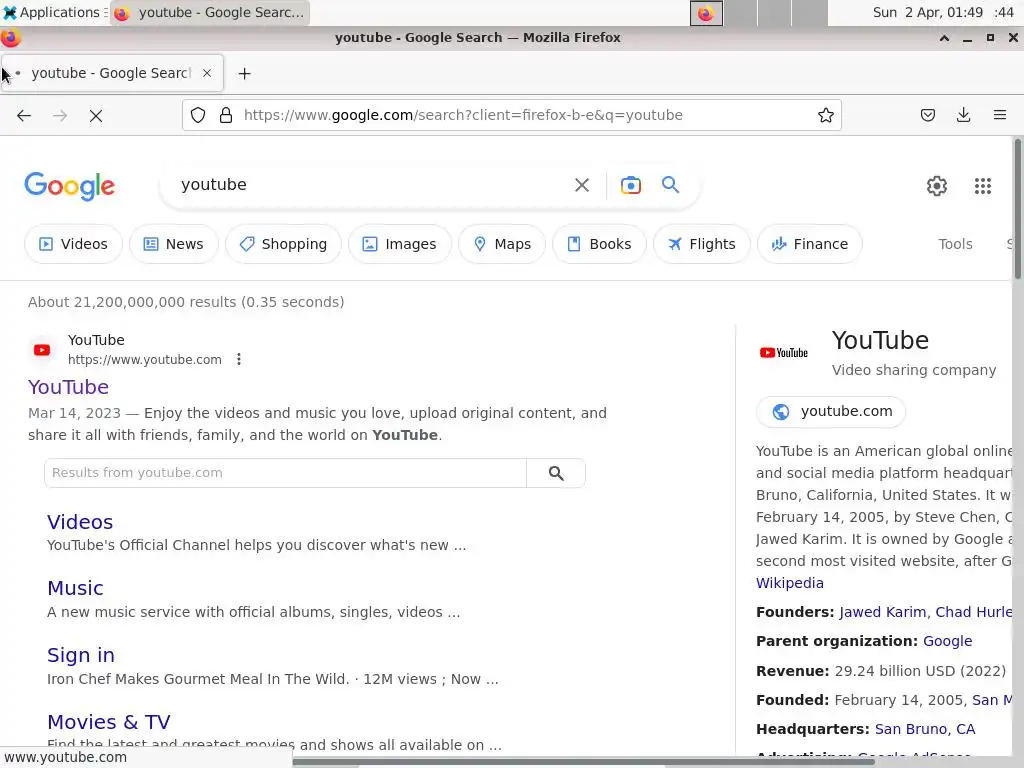Click the horizontal page scrollbar
This screenshot has width=1024, height=768.
pyautogui.click(x=583, y=762)
